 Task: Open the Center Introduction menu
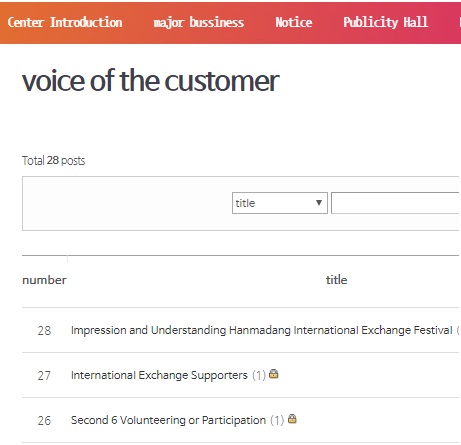click(65, 22)
